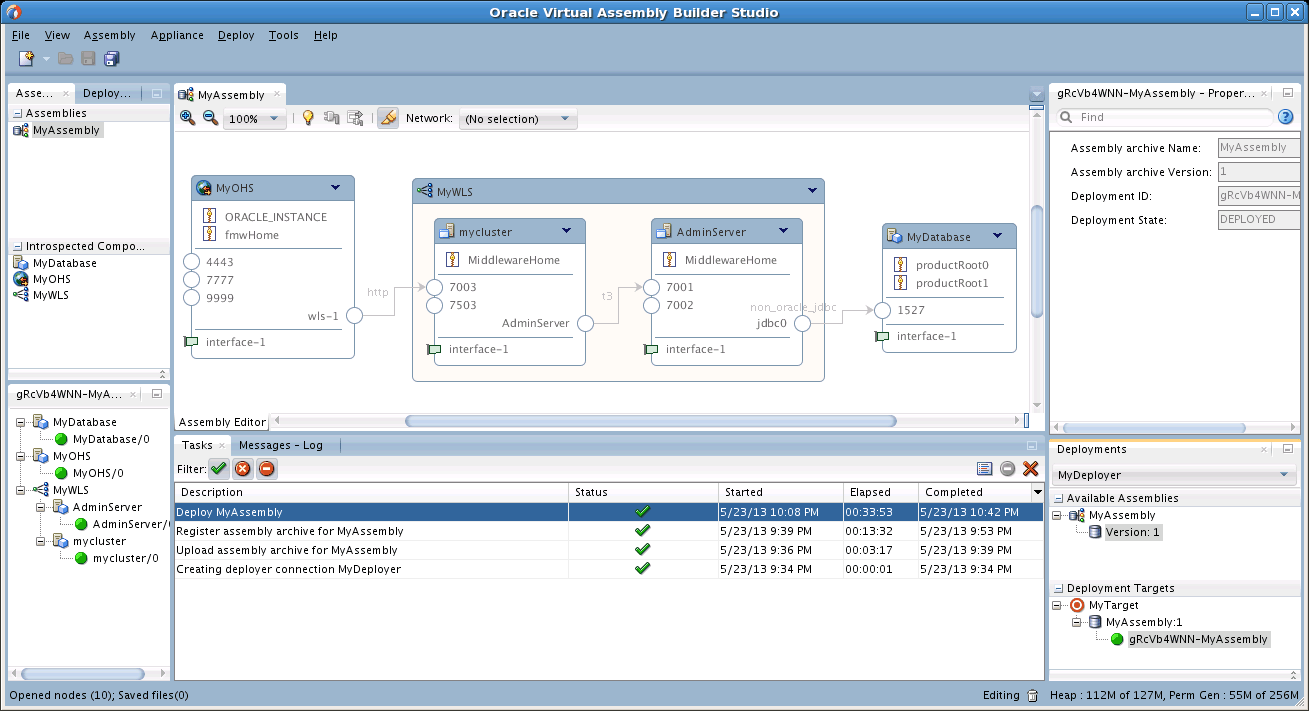Click the horizontal scrollbar of assembly editor
This screenshot has width=1309, height=711.
click(650, 421)
